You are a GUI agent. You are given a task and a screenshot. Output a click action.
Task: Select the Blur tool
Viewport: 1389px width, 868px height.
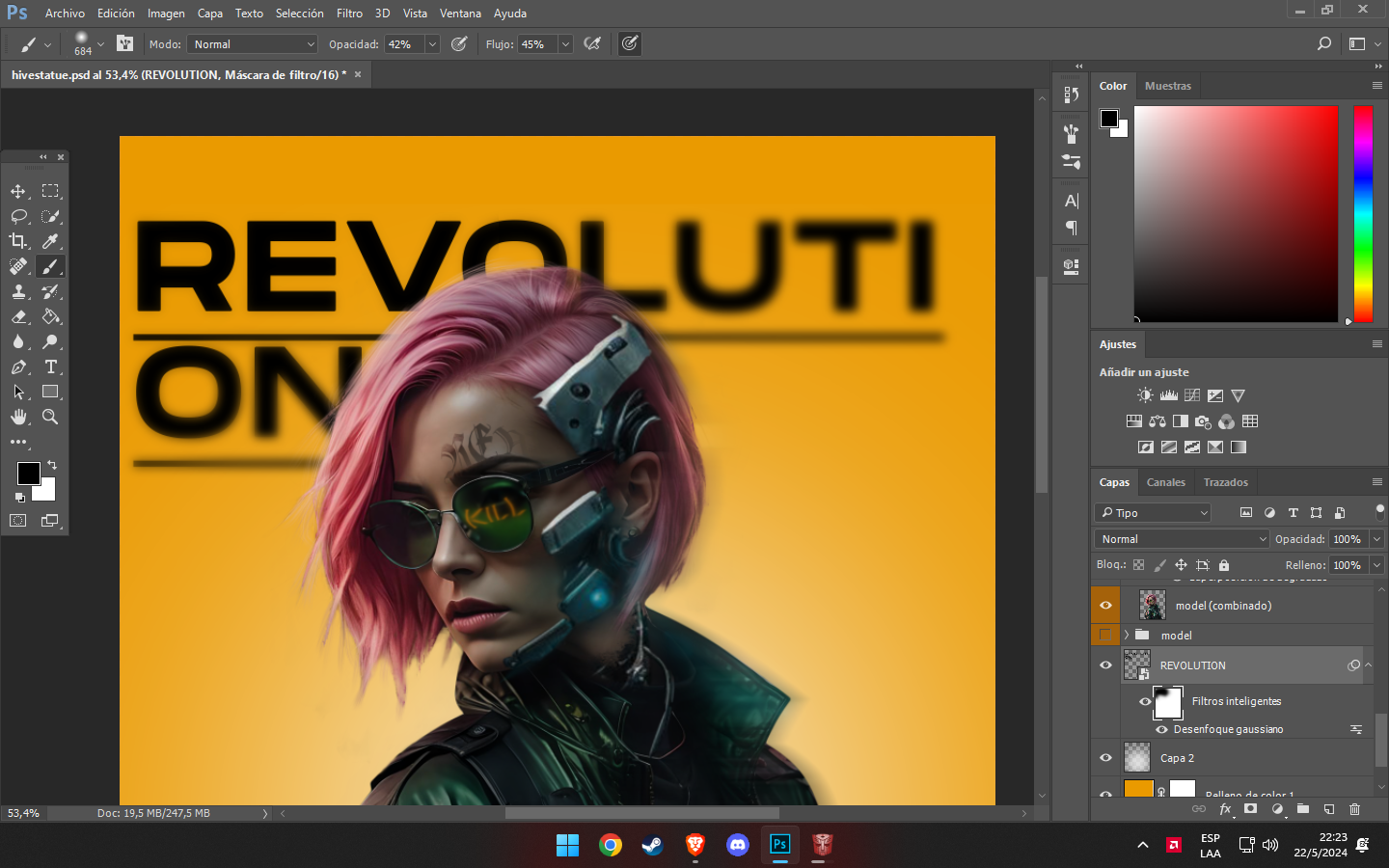point(18,341)
